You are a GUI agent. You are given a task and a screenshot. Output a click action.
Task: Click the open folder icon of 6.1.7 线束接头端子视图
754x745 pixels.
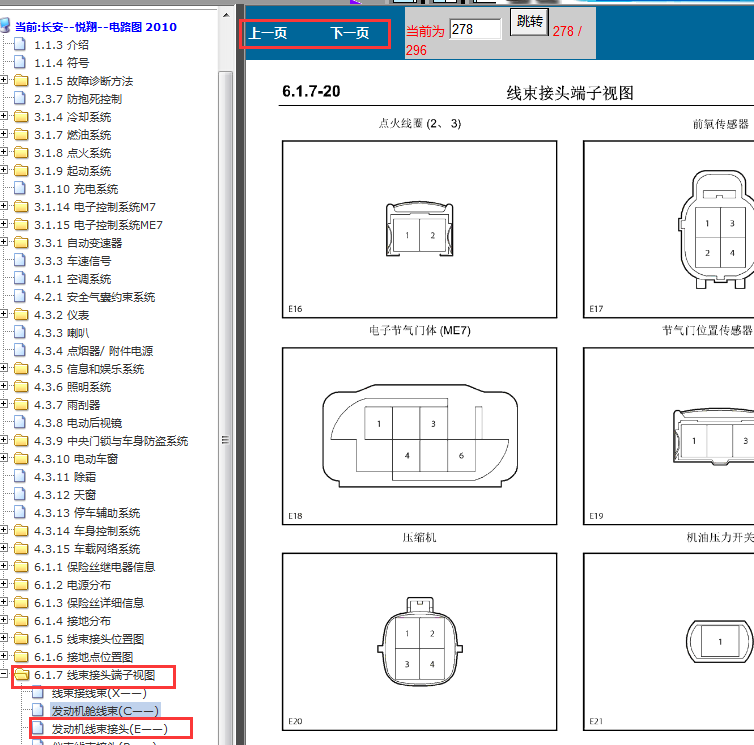(x=21, y=675)
